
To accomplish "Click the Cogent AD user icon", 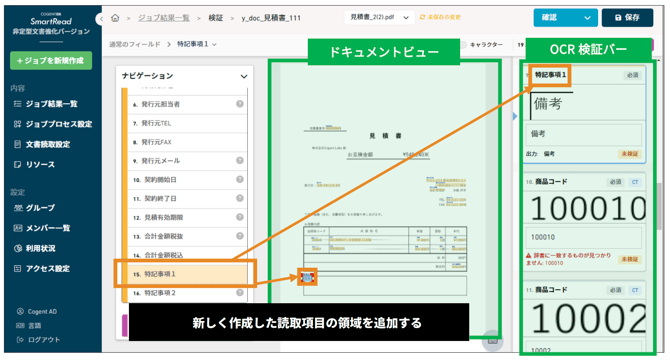I will pos(20,311).
